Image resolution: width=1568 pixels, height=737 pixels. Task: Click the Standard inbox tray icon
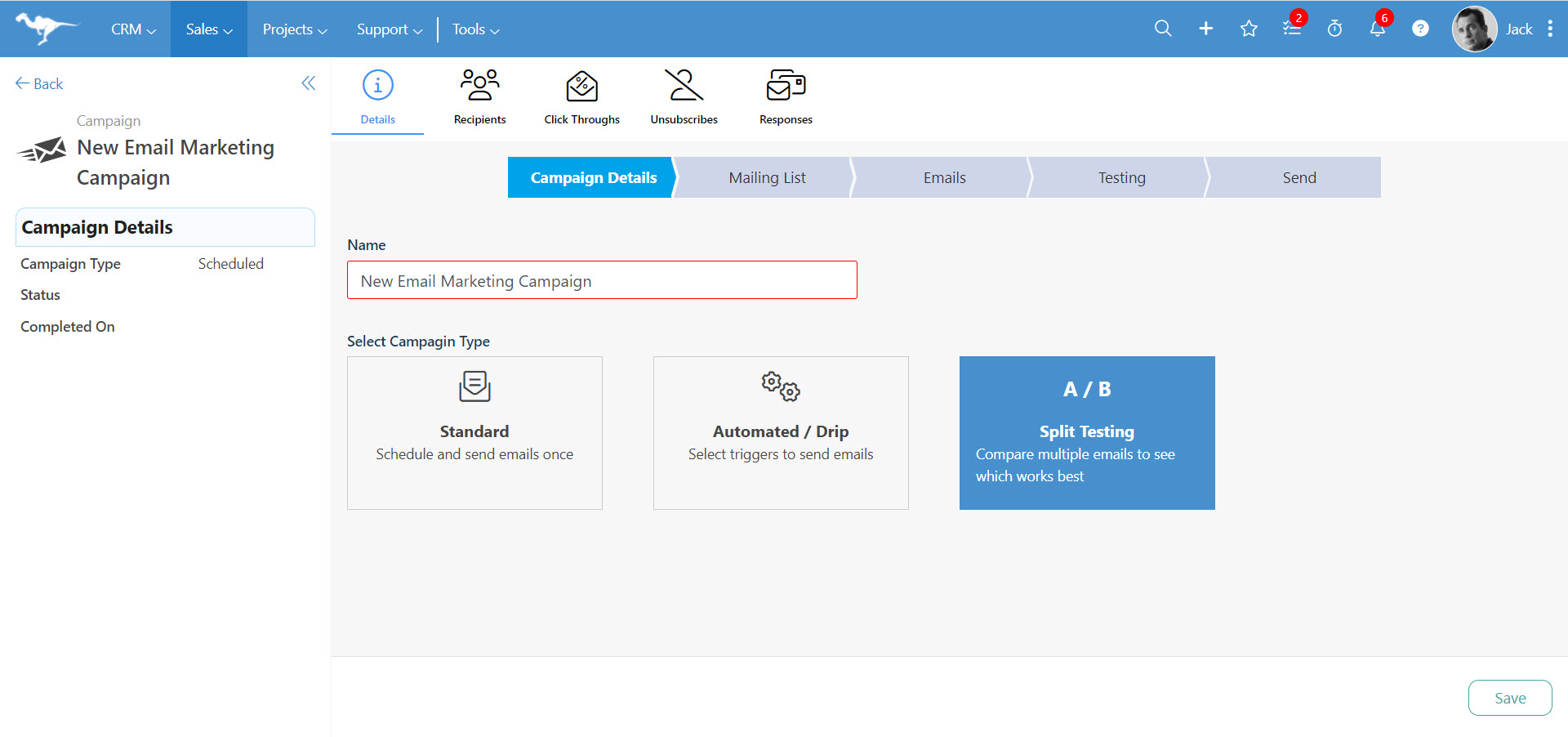tap(474, 386)
